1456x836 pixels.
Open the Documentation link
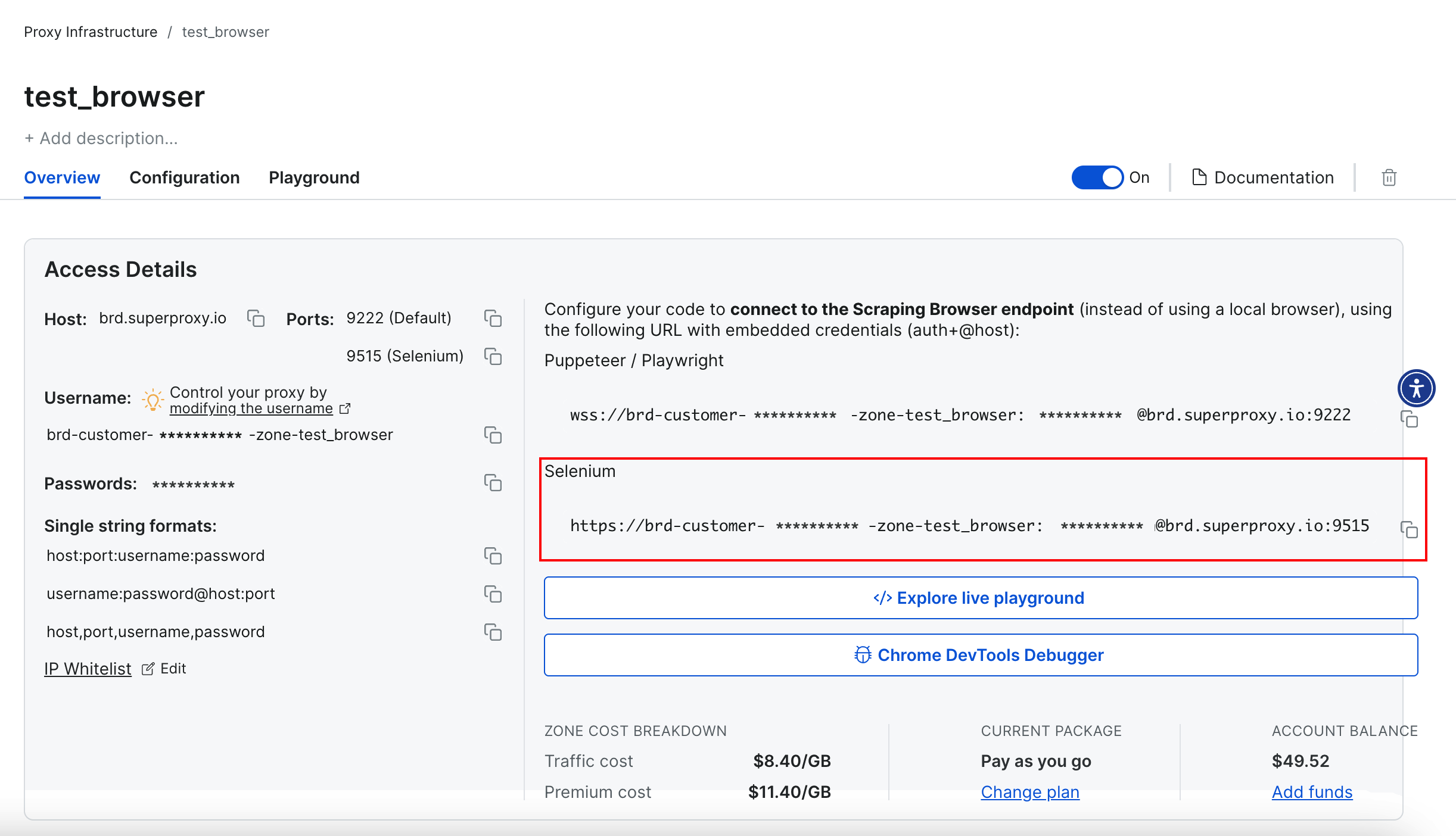click(1262, 177)
